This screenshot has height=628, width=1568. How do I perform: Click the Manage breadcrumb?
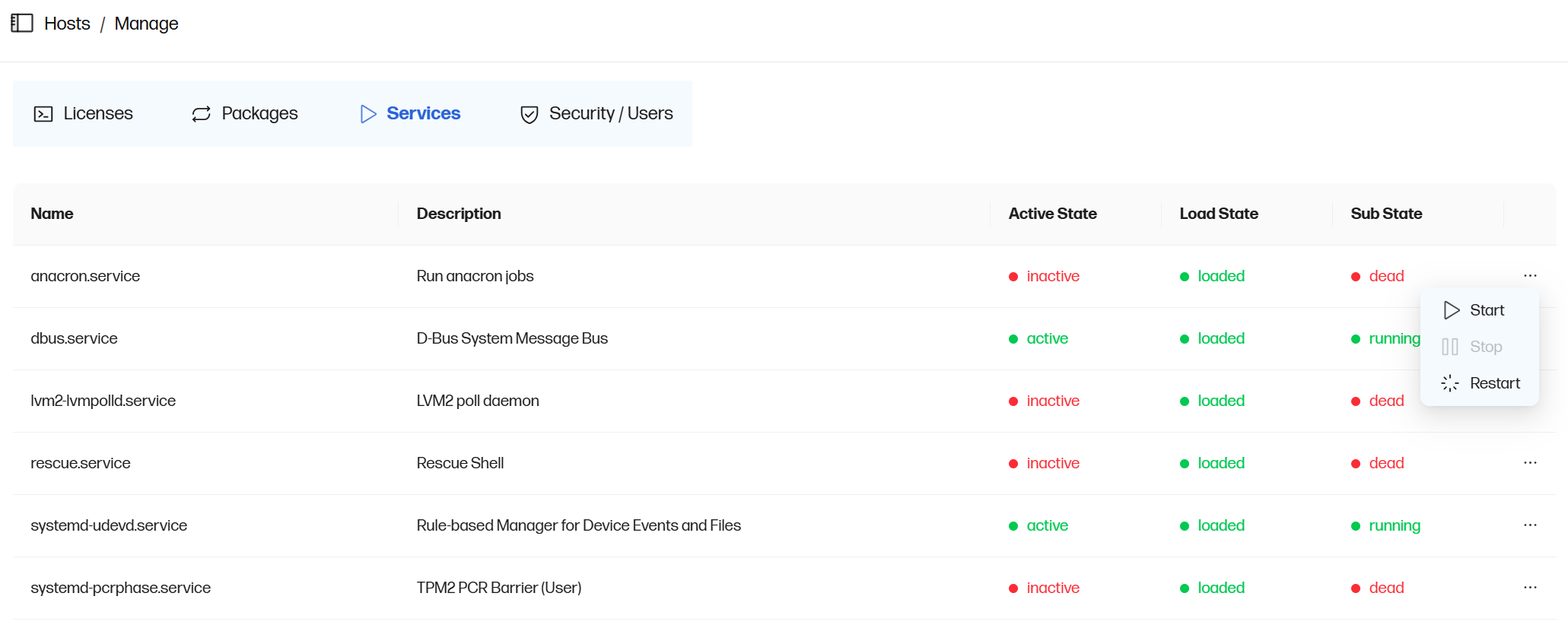[x=146, y=24]
